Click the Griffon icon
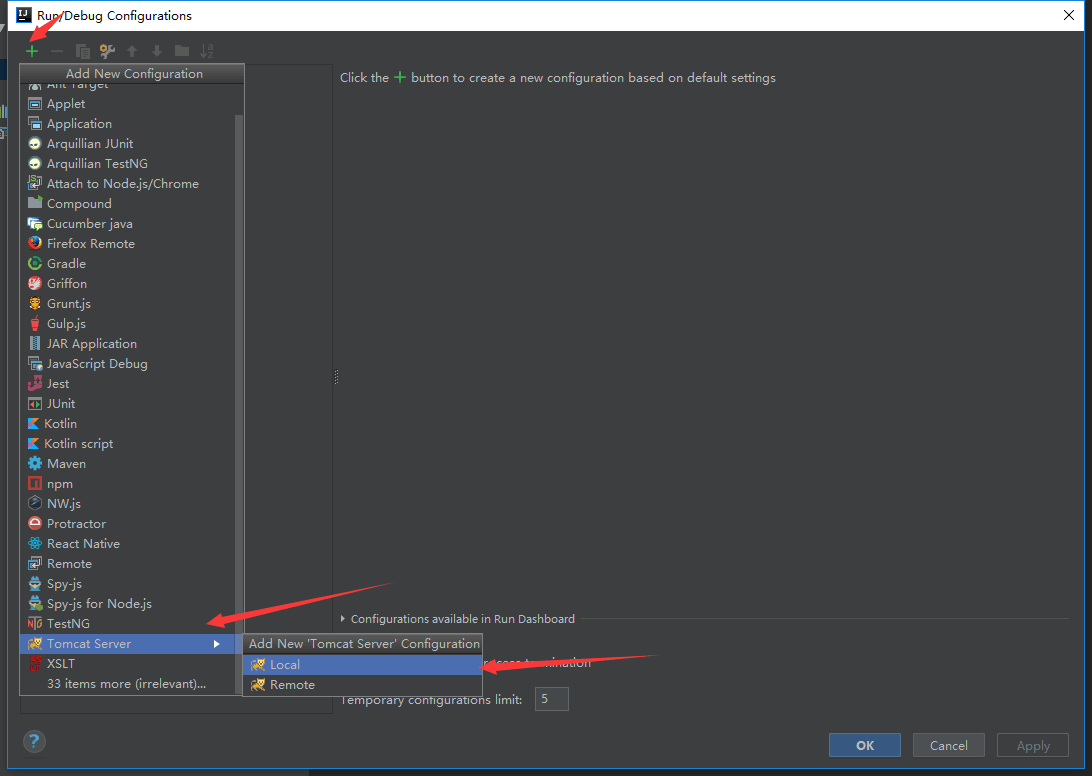Viewport: 1092px width, 776px height. click(x=35, y=284)
